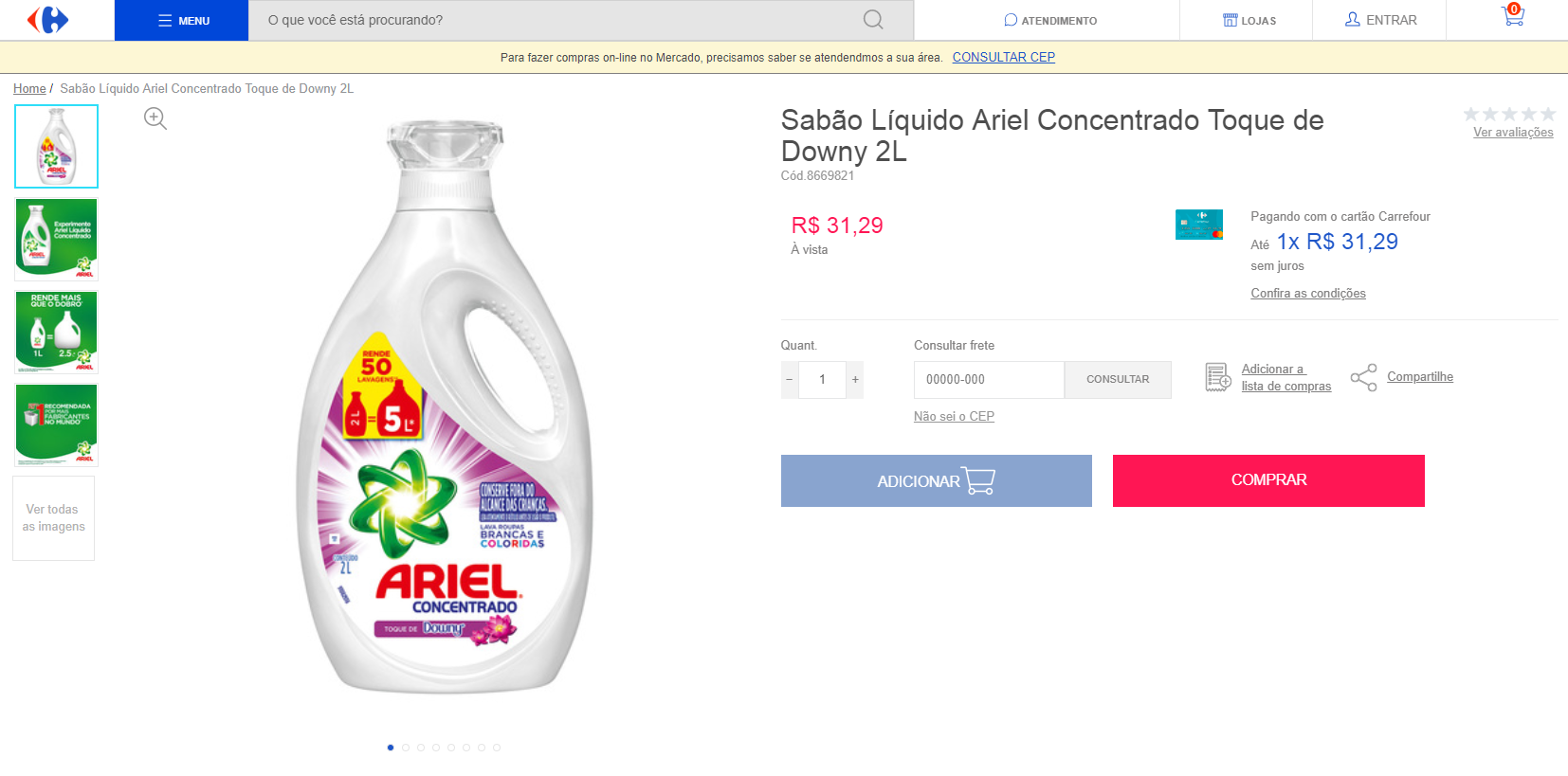The image size is (1568, 776).
Task: Click the Carrefour card icon
Action: (1199, 225)
